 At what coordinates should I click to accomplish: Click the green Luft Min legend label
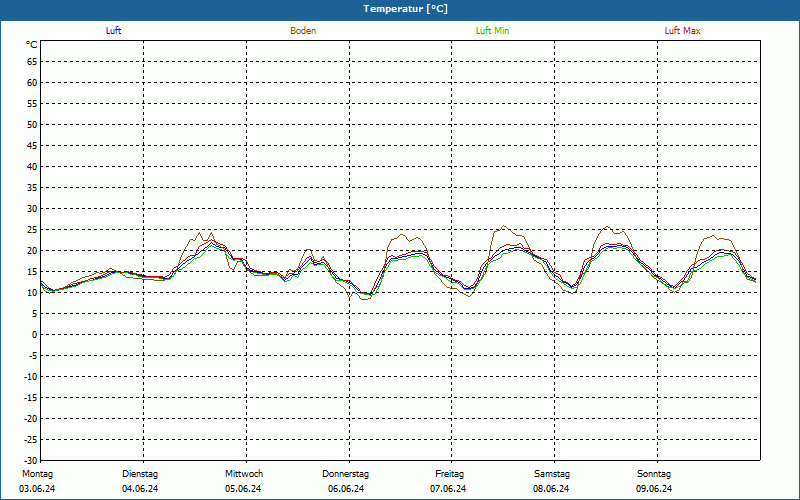pos(492,31)
